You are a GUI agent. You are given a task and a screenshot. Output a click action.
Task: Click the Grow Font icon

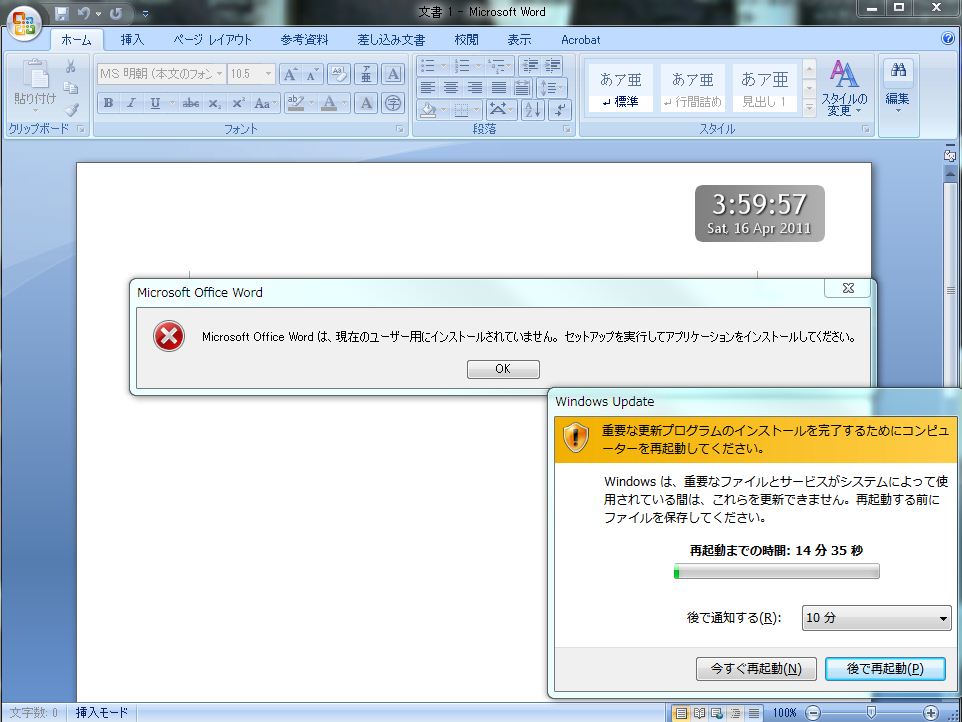click(x=290, y=74)
